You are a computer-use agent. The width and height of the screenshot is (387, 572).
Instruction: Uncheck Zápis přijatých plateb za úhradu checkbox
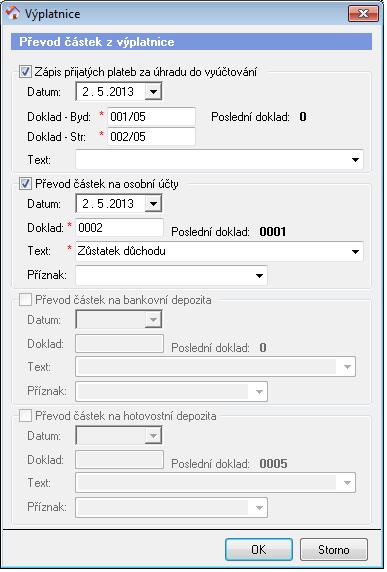[25, 72]
